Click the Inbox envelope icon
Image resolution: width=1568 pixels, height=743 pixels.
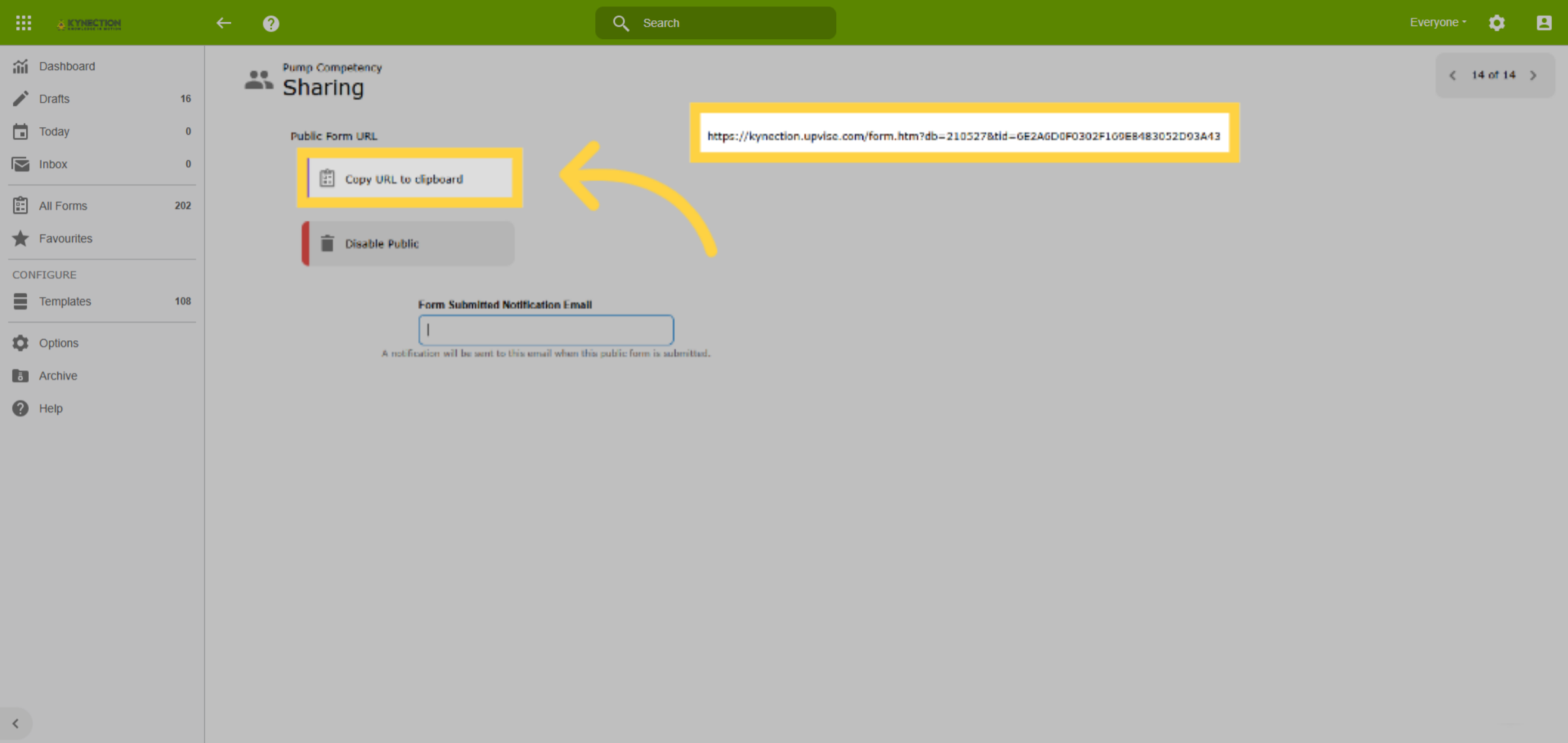click(x=21, y=164)
